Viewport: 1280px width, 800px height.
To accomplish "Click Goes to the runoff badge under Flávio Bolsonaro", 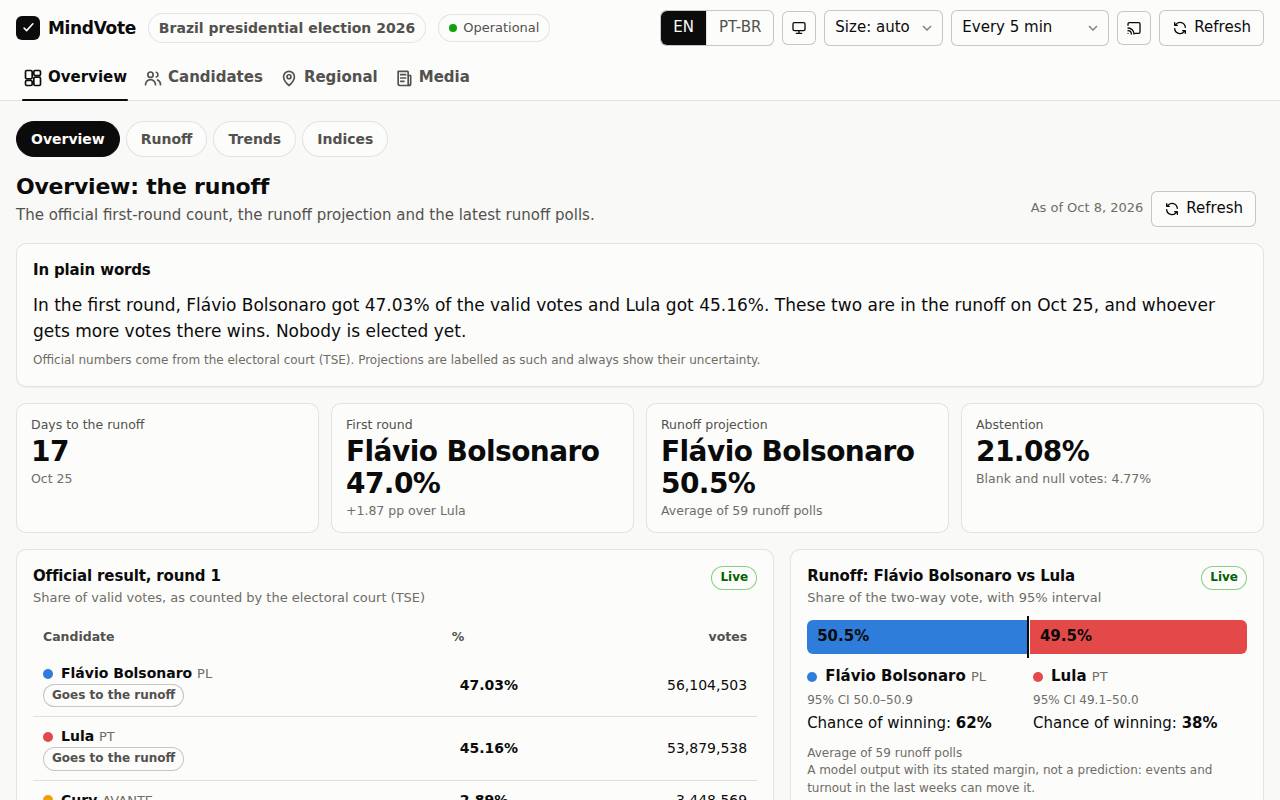I will tap(113, 695).
